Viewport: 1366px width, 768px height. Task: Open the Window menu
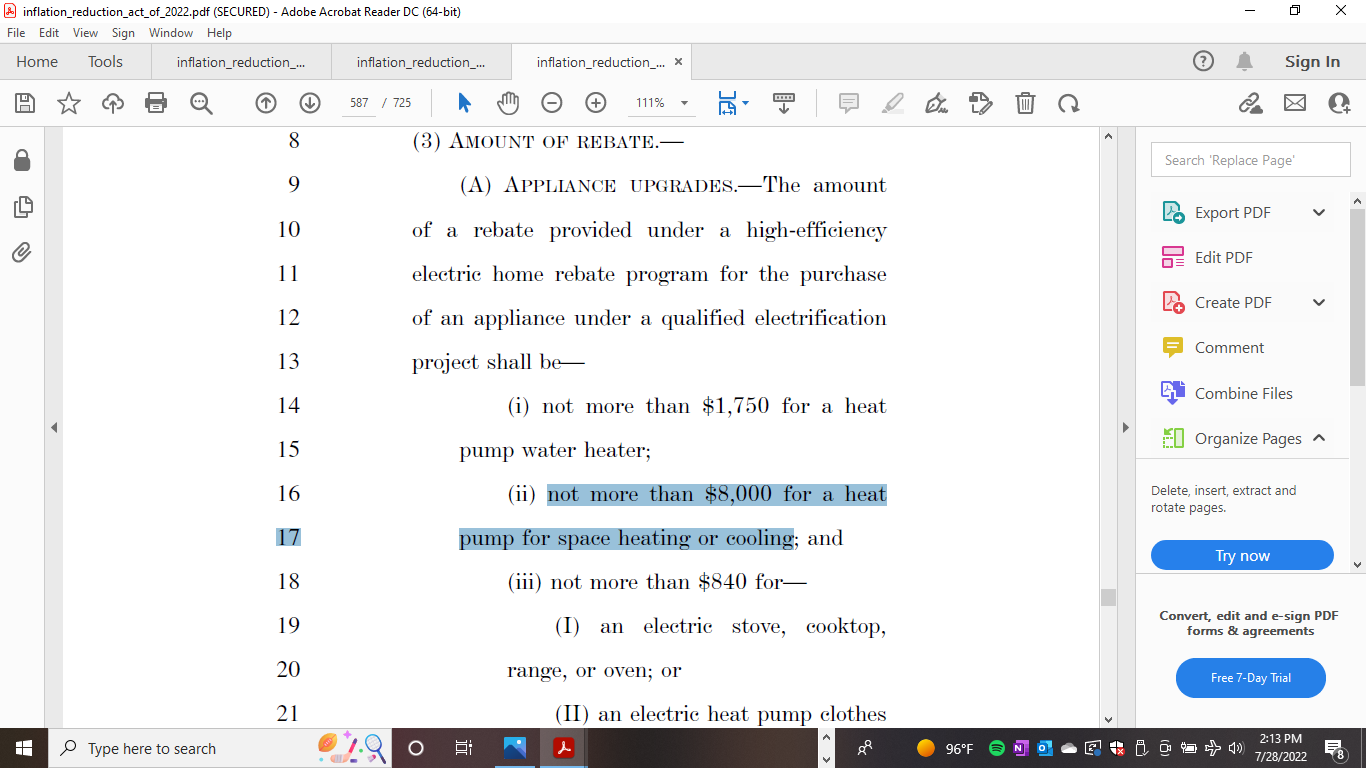click(171, 33)
